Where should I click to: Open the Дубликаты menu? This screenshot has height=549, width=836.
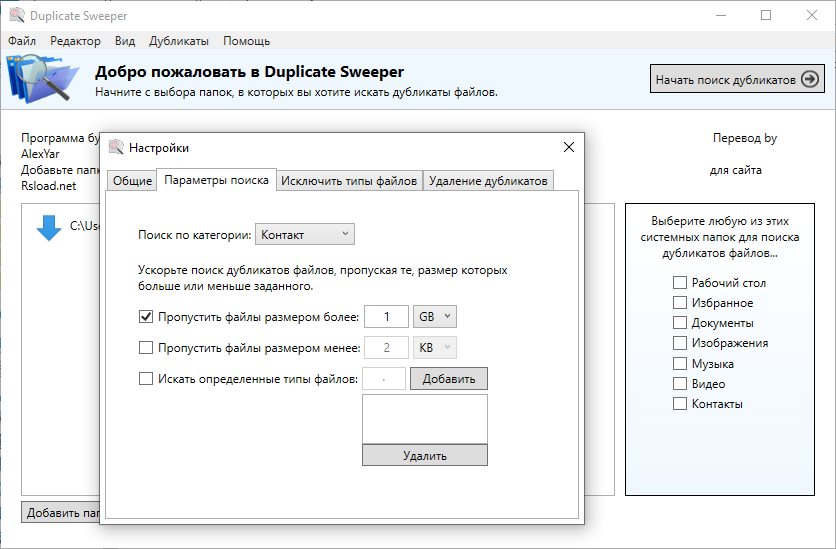pyautogui.click(x=179, y=41)
